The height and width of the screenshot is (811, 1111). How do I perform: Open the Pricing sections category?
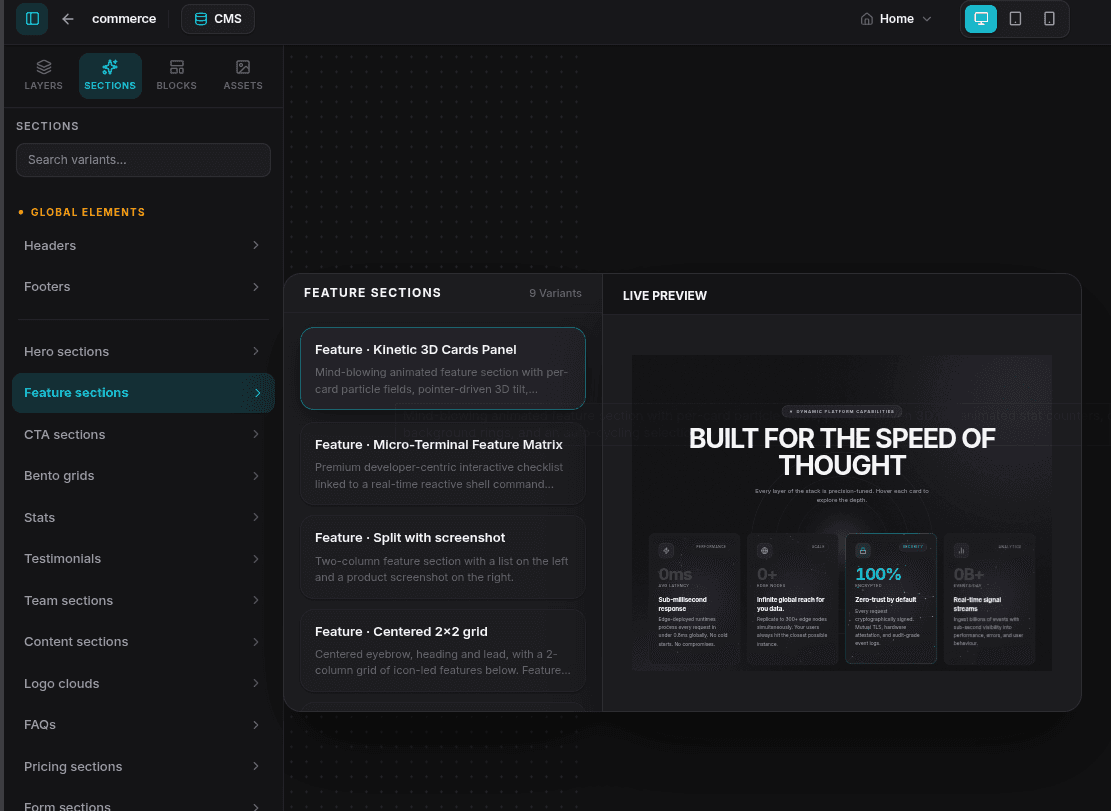pyautogui.click(x=143, y=766)
